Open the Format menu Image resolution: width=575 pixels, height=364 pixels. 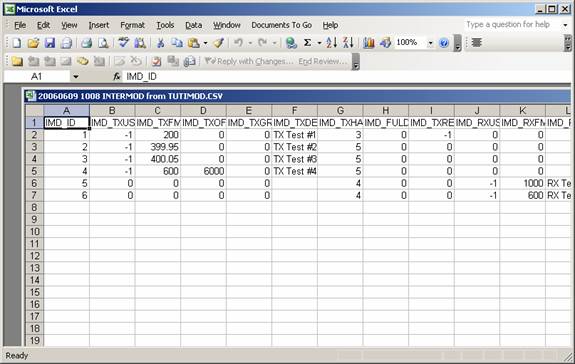point(132,25)
